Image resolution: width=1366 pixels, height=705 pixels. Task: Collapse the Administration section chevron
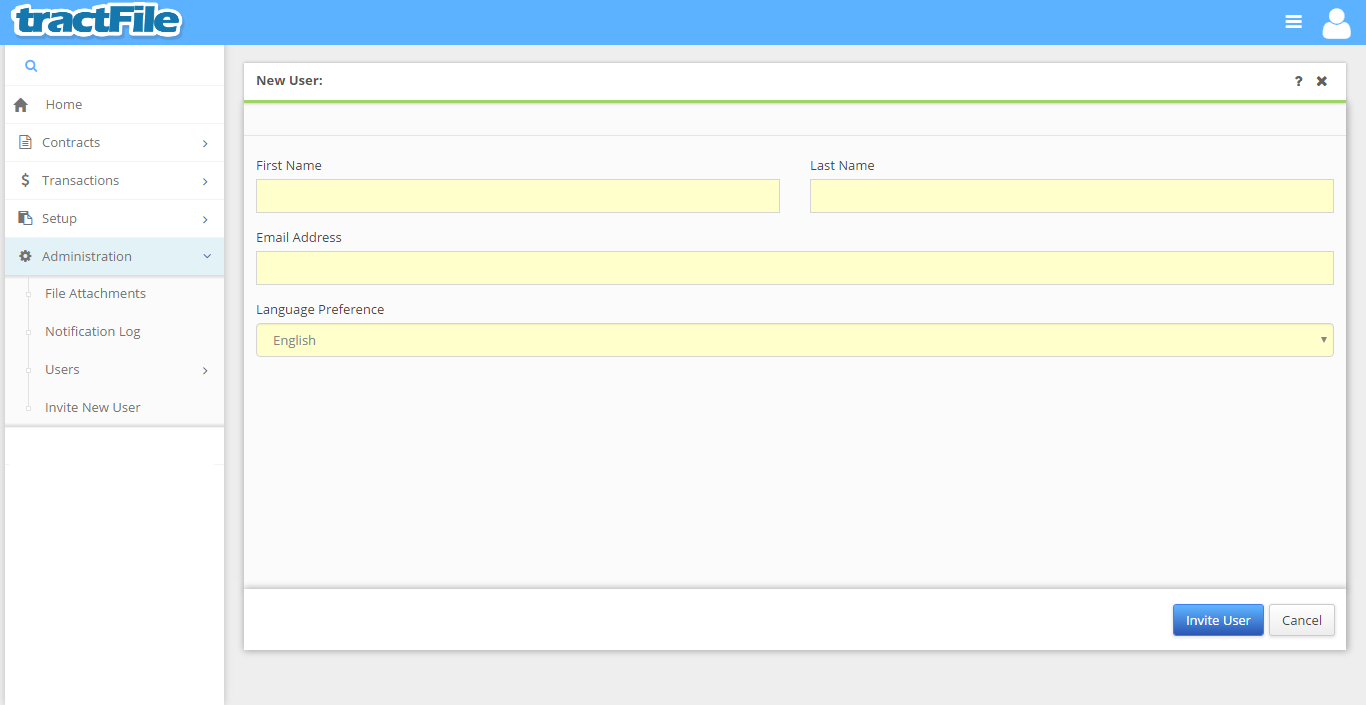pyautogui.click(x=206, y=257)
